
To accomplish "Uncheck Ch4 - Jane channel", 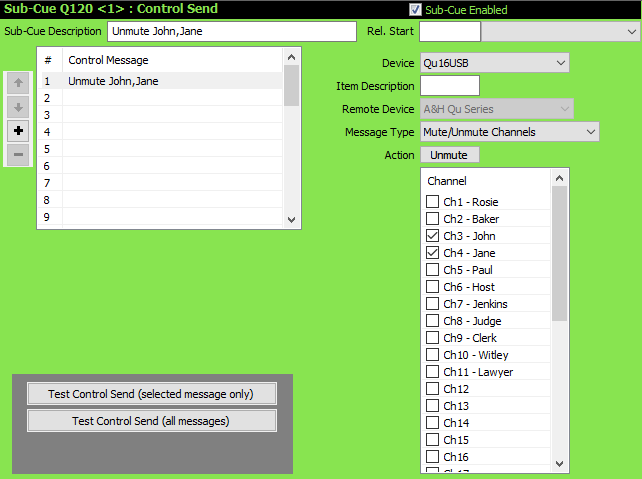I will pos(432,253).
